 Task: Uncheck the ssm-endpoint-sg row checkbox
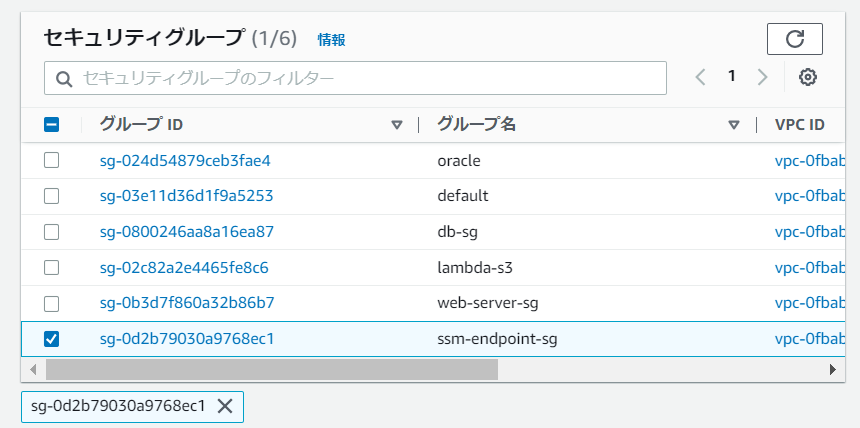click(51, 339)
